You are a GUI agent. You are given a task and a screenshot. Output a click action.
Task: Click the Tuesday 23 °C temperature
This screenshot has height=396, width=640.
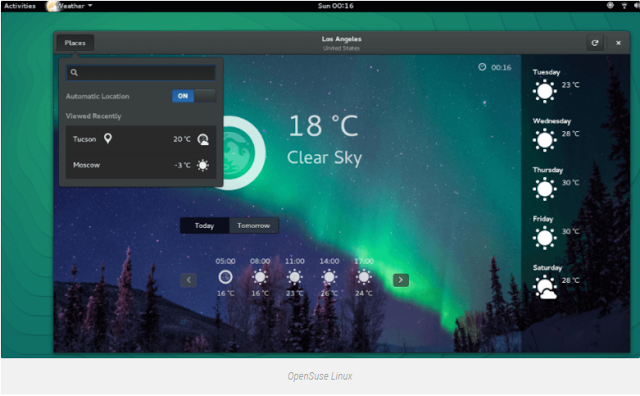click(x=571, y=85)
